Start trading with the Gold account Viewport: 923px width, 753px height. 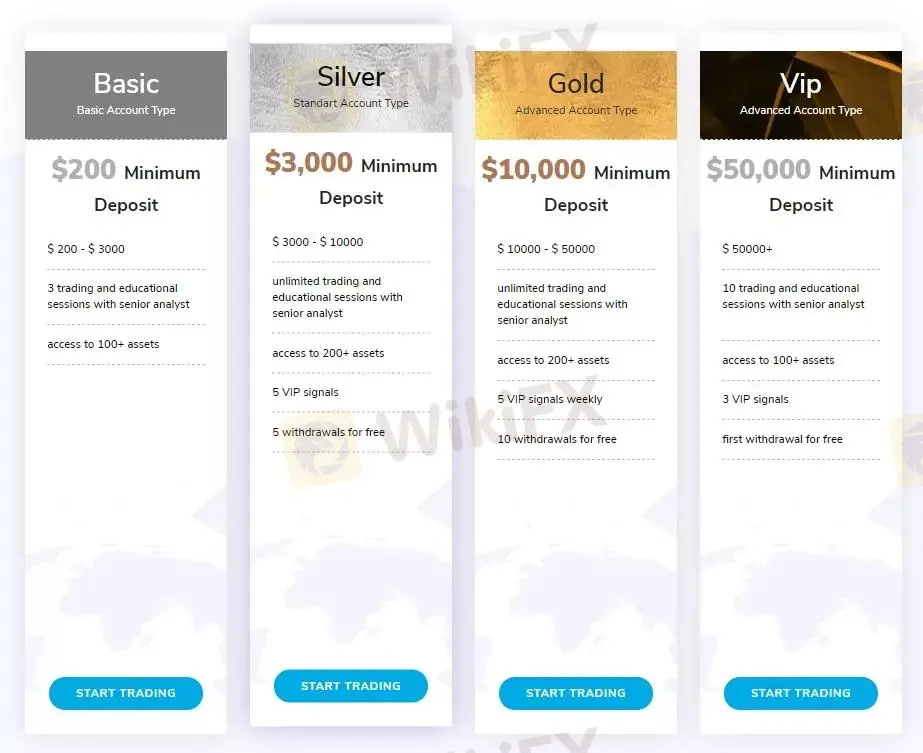tap(575, 693)
